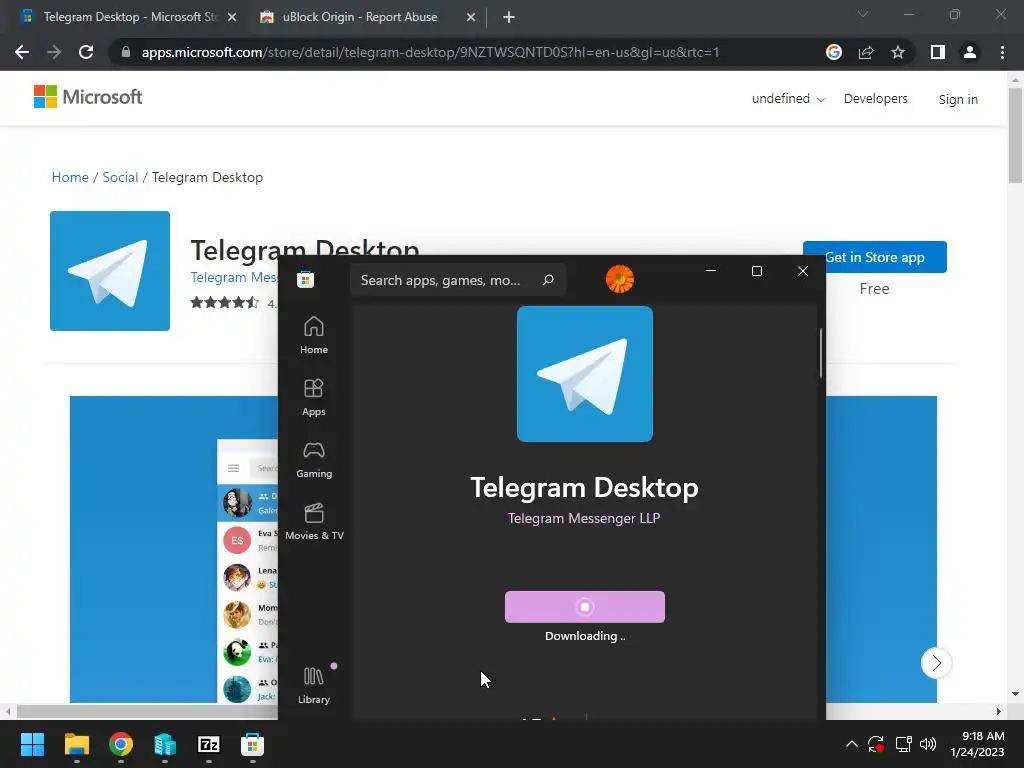Open Chrome profile icon

[x=970, y=52]
